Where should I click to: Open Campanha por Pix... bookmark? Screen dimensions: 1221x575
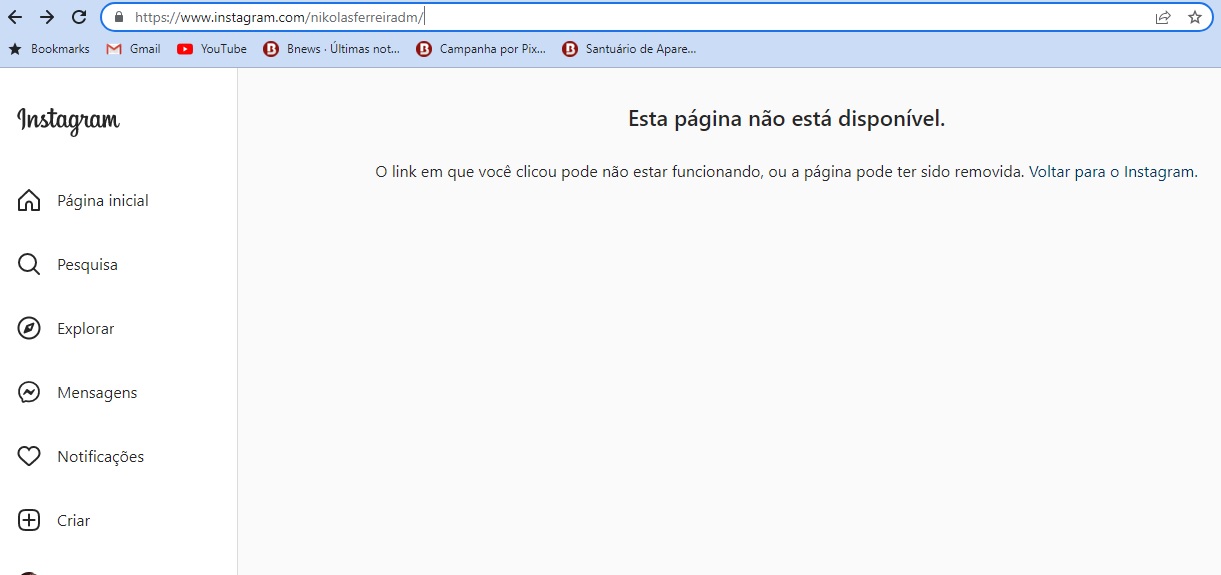(x=493, y=48)
